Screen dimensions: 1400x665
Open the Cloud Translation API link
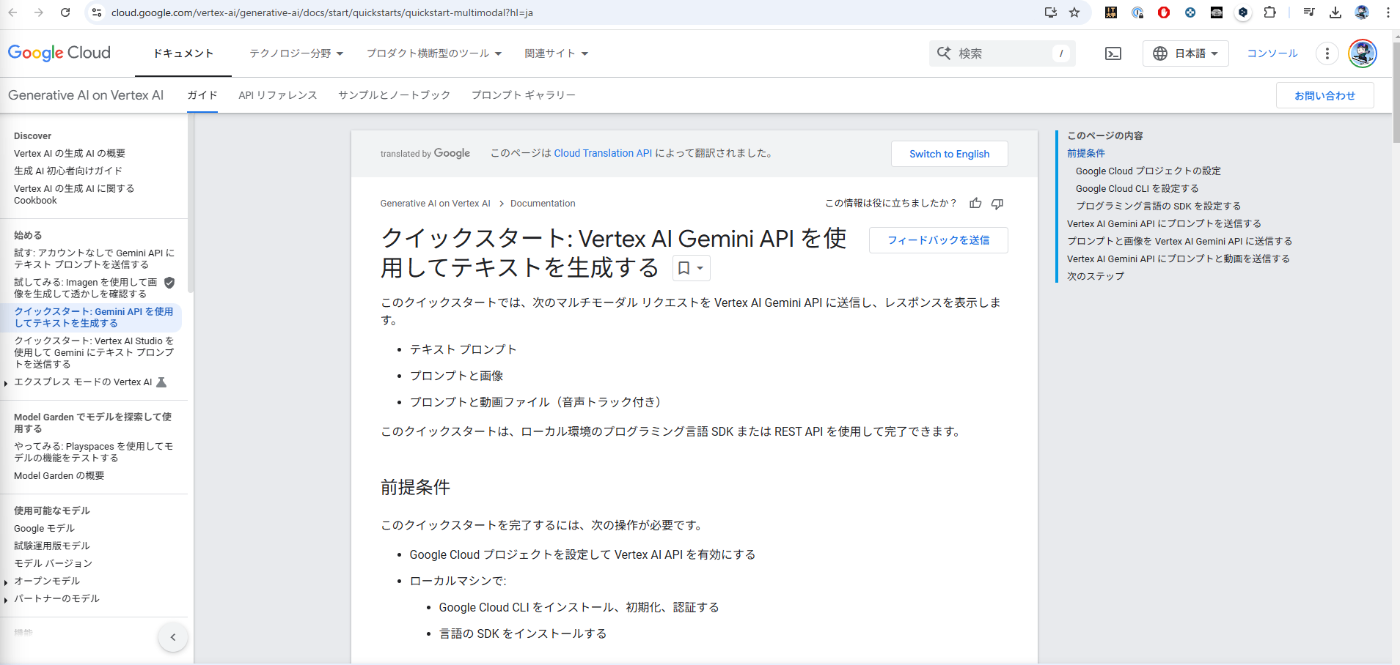click(x=602, y=154)
